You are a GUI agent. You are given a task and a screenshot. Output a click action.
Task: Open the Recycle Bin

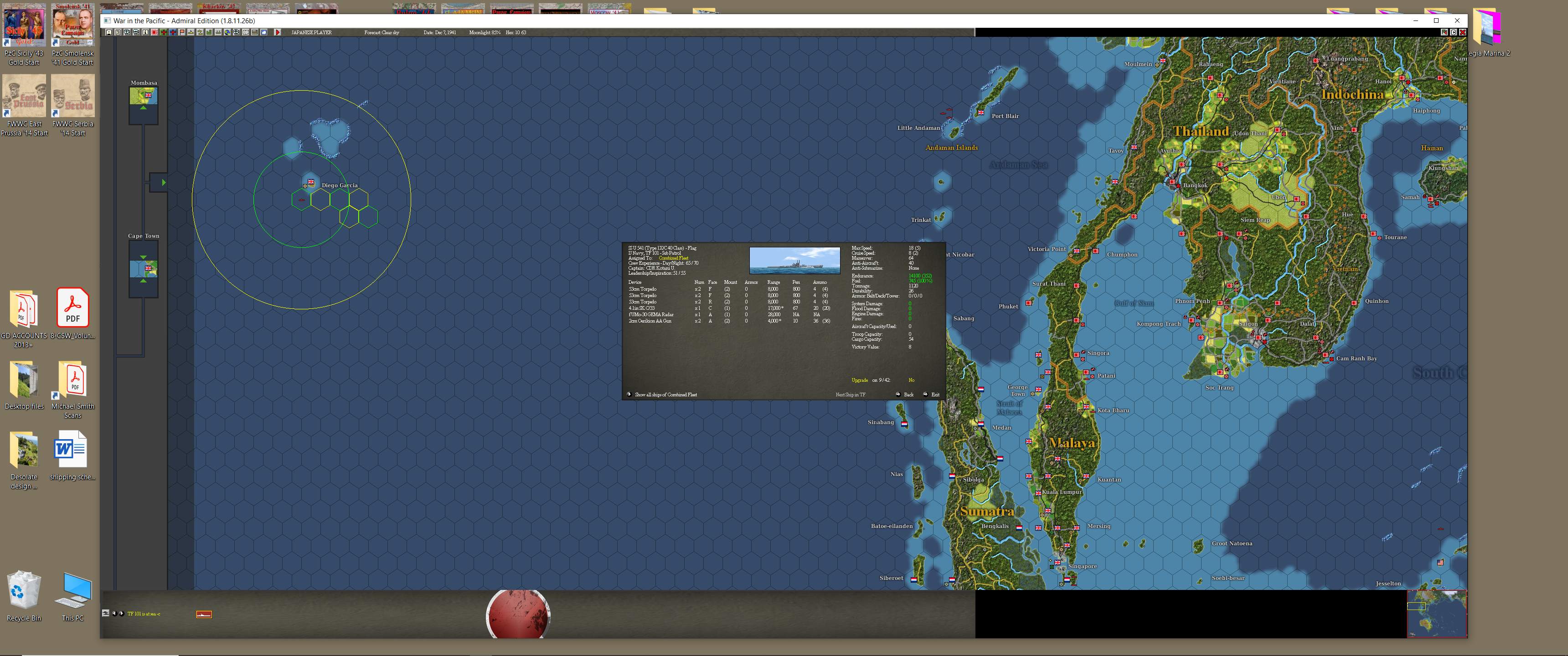tap(24, 596)
